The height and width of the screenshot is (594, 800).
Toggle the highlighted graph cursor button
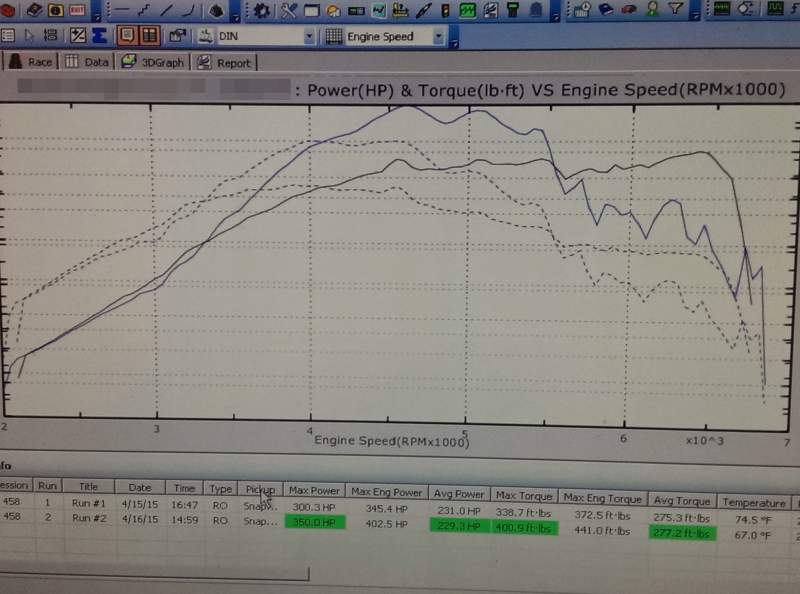tap(127, 36)
